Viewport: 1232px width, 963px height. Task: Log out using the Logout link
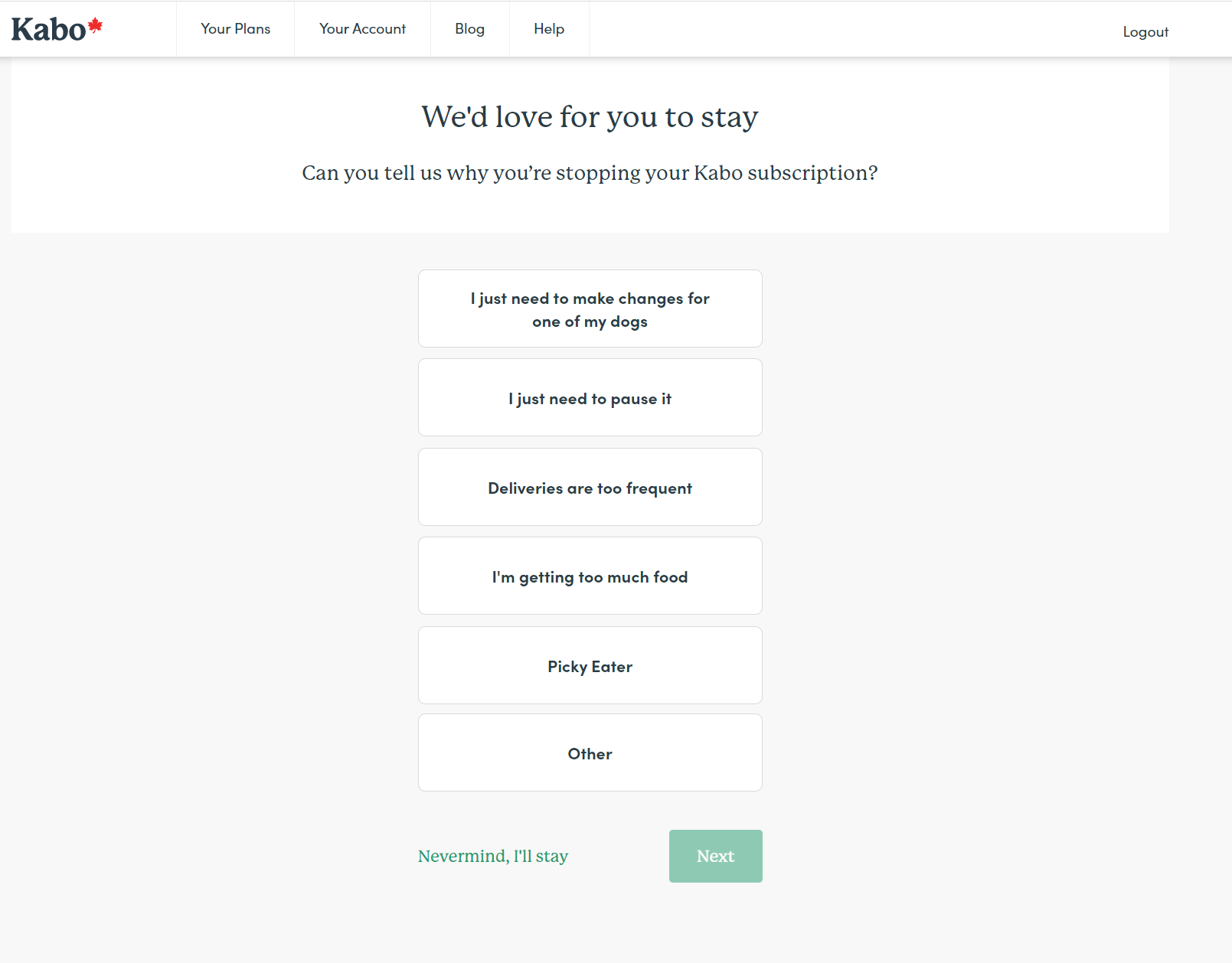(1145, 32)
